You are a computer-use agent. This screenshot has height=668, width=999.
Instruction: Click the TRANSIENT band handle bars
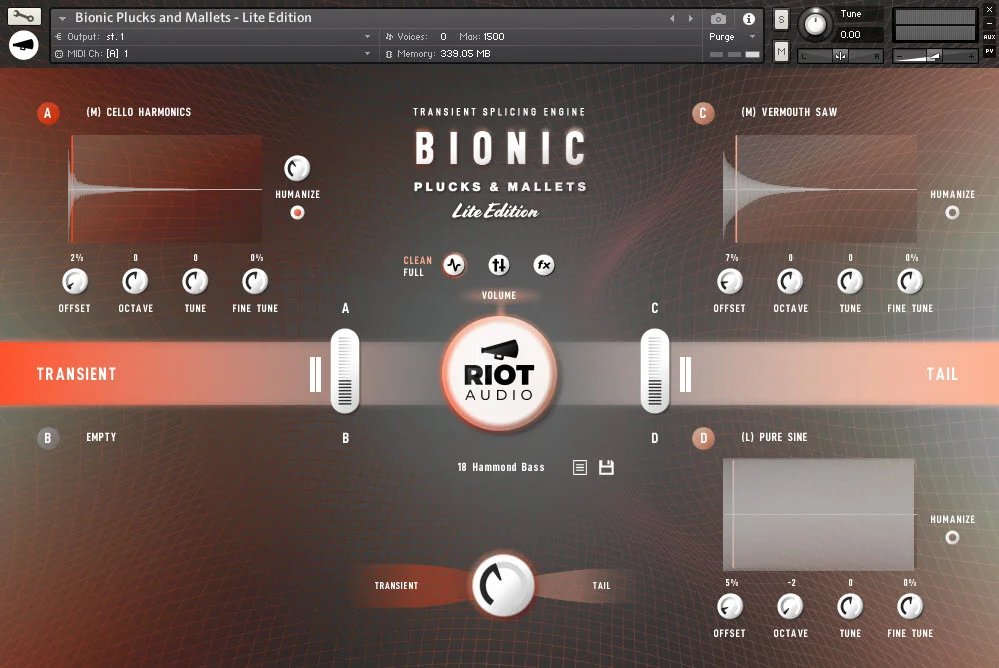(315, 374)
